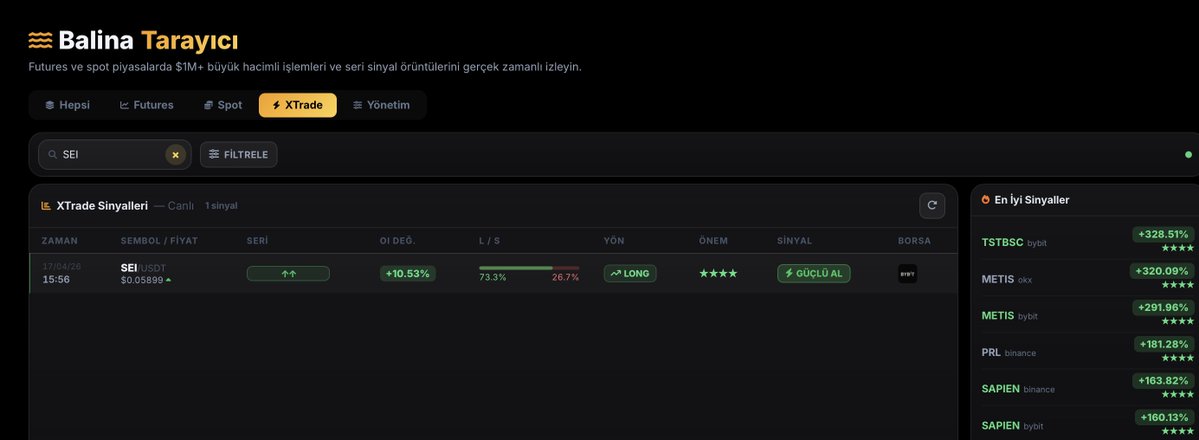Click the L / S column header

[x=489, y=240]
